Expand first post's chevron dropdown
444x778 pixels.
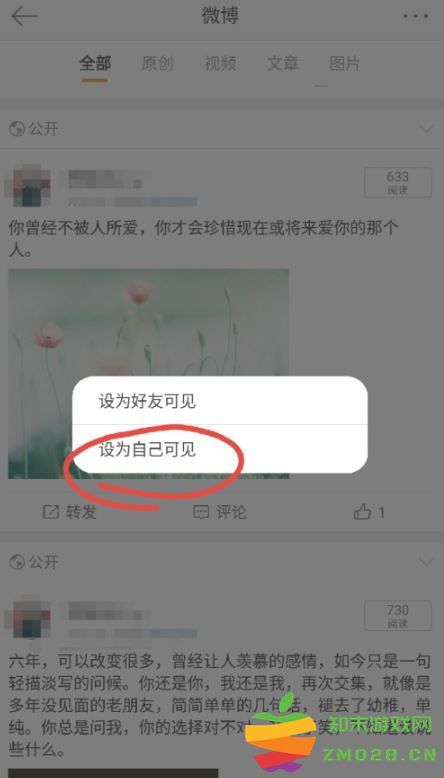click(x=426, y=130)
